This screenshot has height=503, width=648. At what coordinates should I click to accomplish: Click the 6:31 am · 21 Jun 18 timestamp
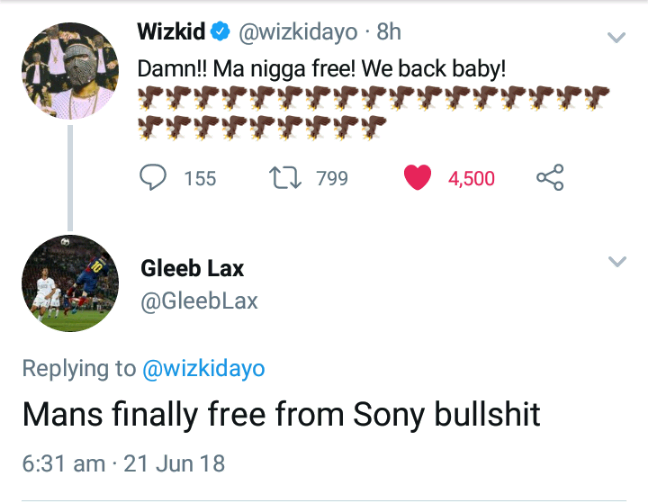pyautogui.click(x=123, y=463)
